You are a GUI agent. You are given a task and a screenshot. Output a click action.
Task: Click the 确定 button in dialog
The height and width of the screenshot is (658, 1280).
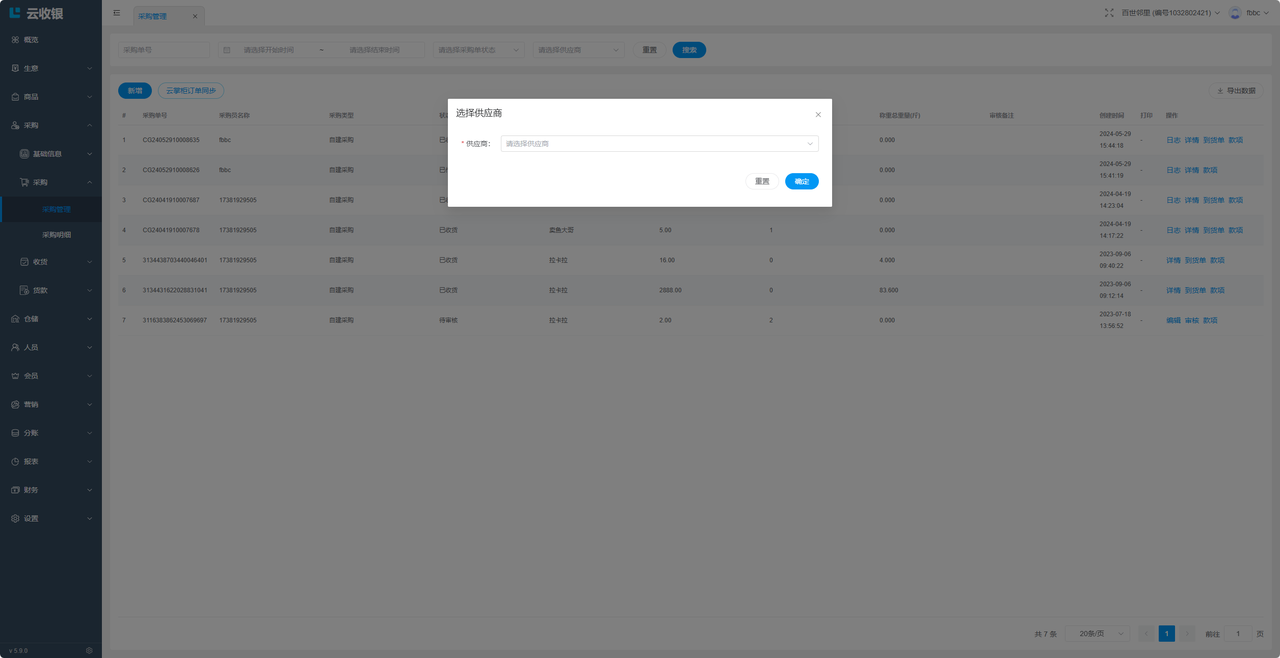click(x=801, y=181)
